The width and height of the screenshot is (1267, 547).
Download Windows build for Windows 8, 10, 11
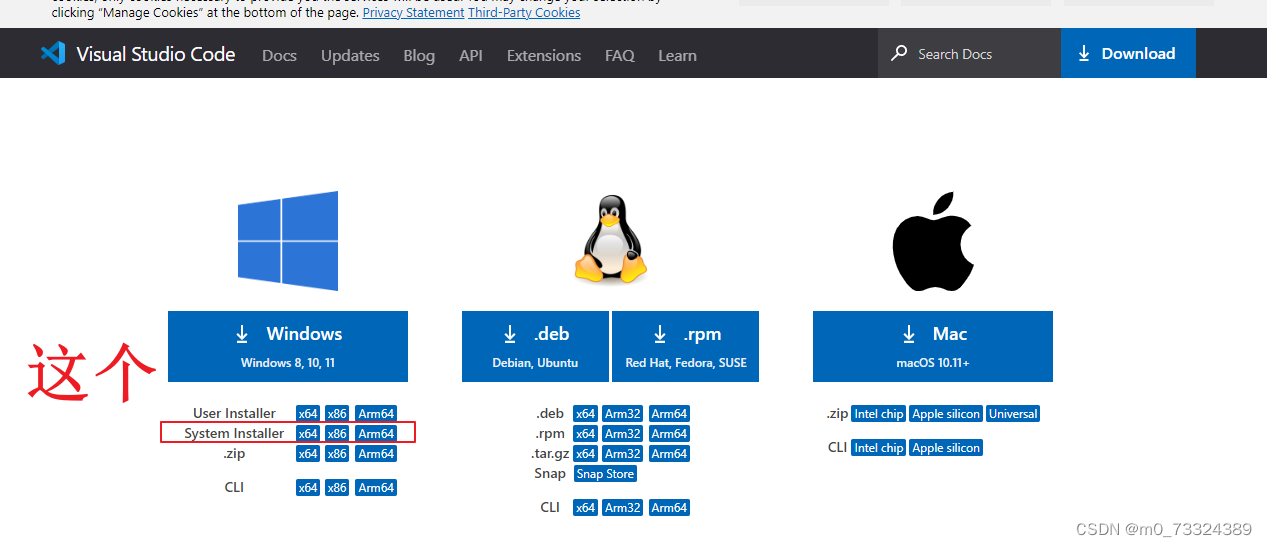coord(288,346)
